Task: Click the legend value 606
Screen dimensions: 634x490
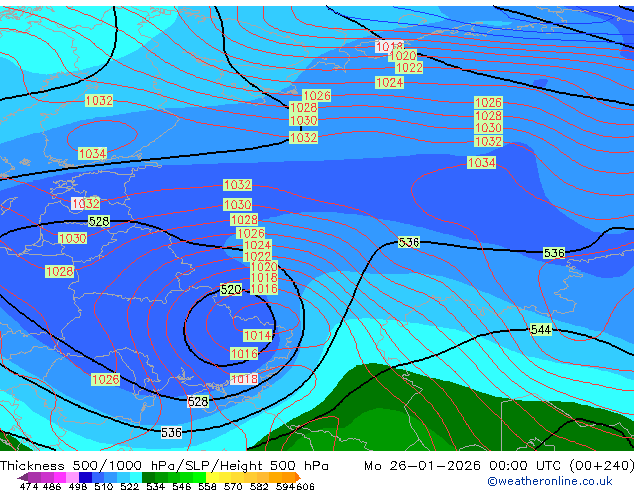Action: pos(305,486)
